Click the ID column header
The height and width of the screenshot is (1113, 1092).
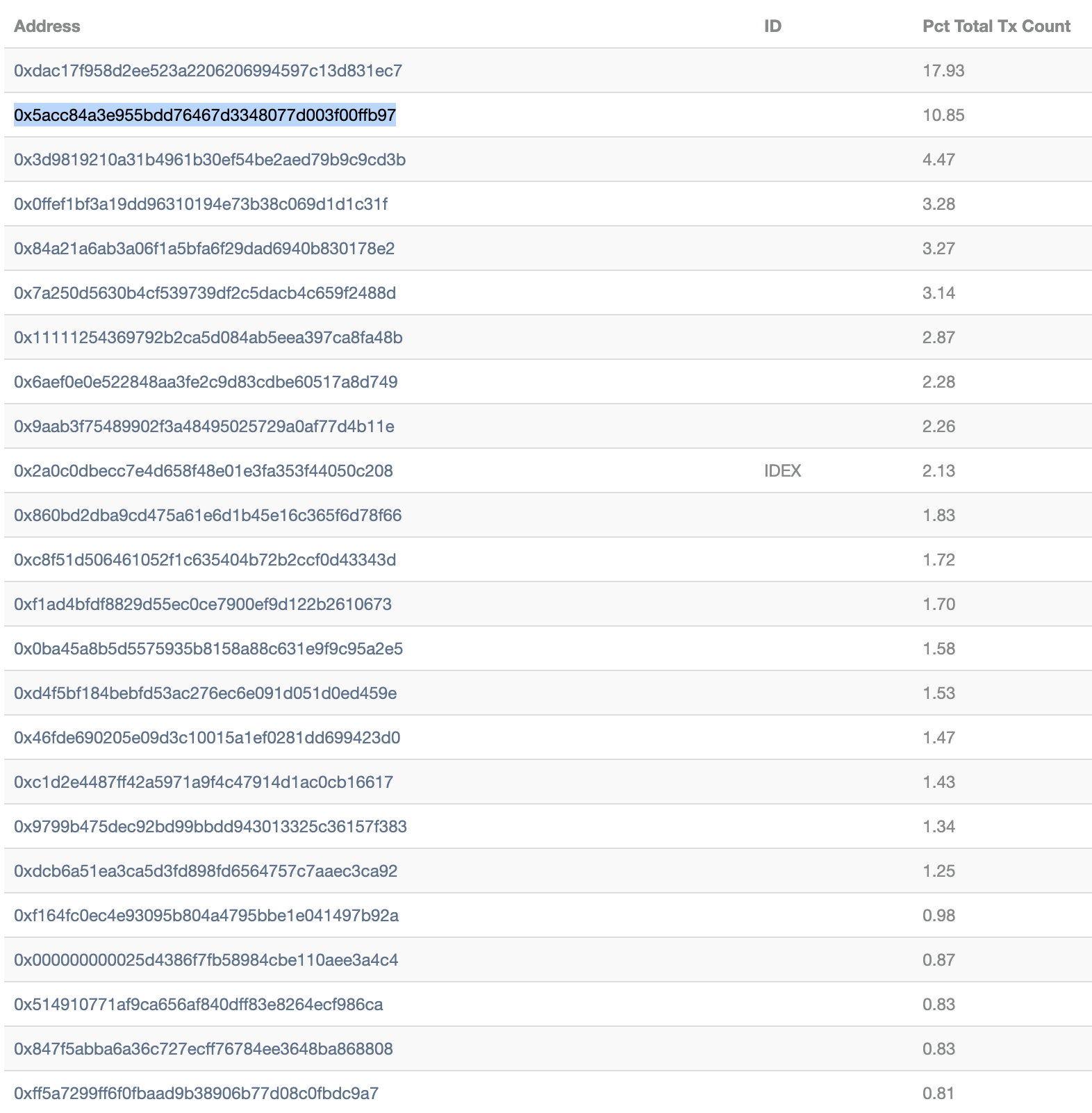tap(772, 26)
